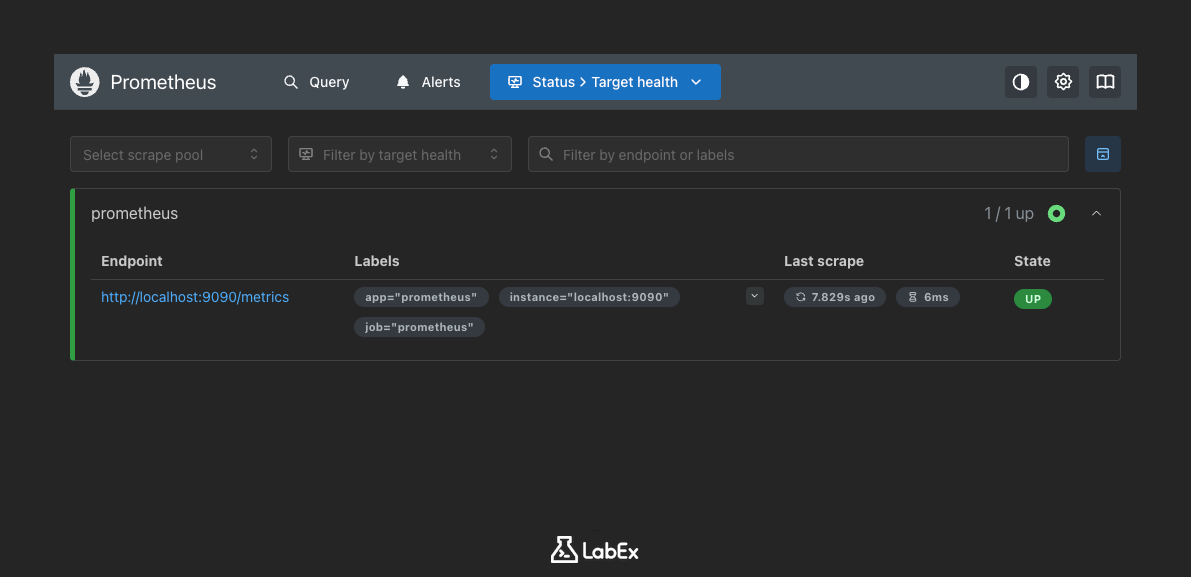Open Prometheus settings via gear icon

click(x=1062, y=81)
